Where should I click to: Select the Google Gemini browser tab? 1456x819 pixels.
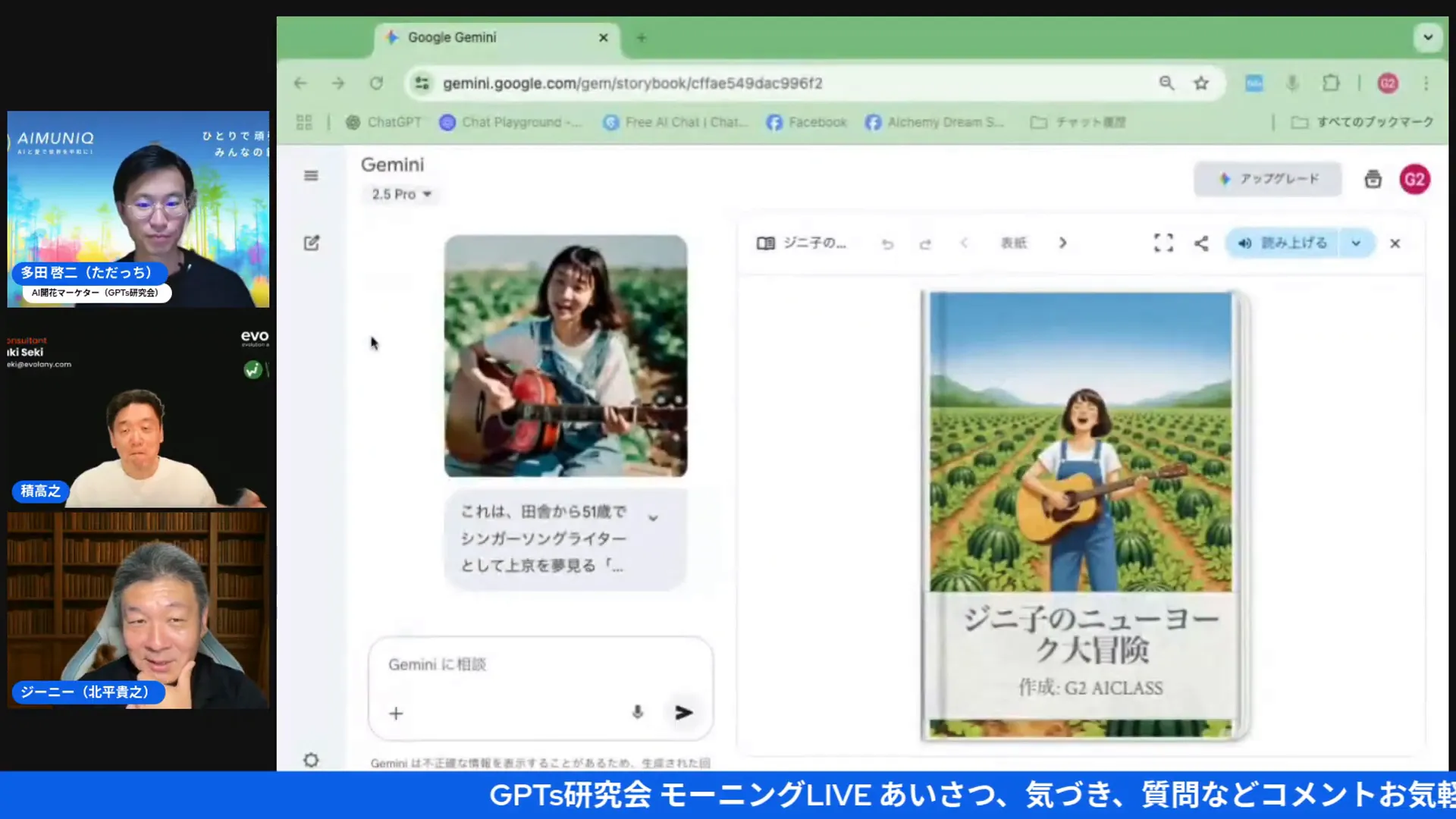(x=497, y=38)
